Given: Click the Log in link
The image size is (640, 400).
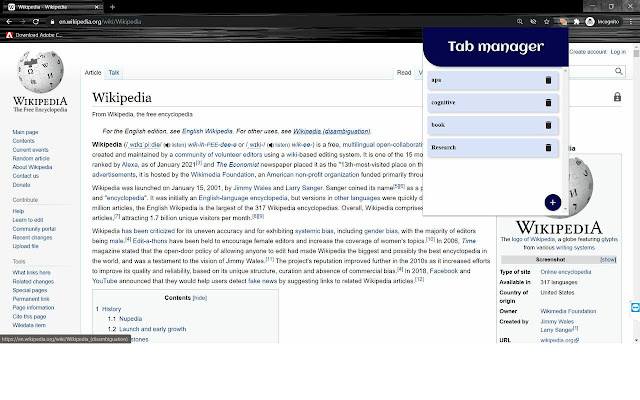Looking at the screenshot, I should click(618, 52).
